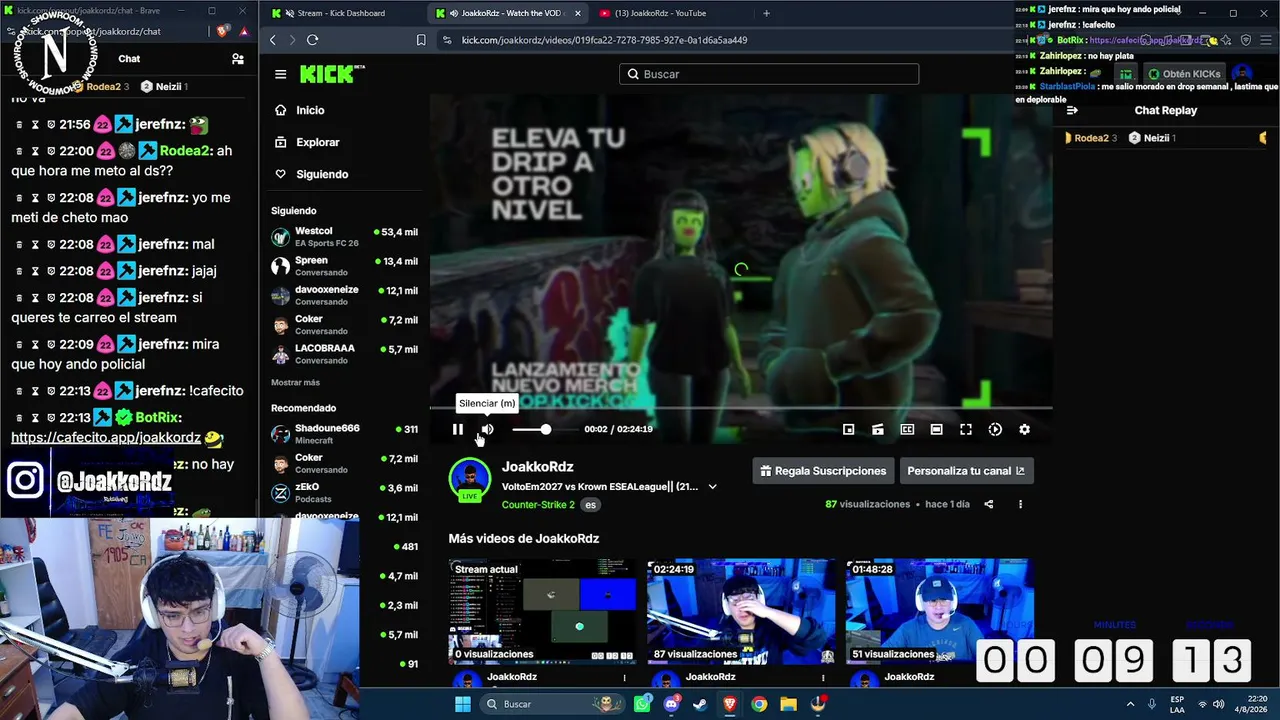Go back in the browser

click(x=273, y=40)
